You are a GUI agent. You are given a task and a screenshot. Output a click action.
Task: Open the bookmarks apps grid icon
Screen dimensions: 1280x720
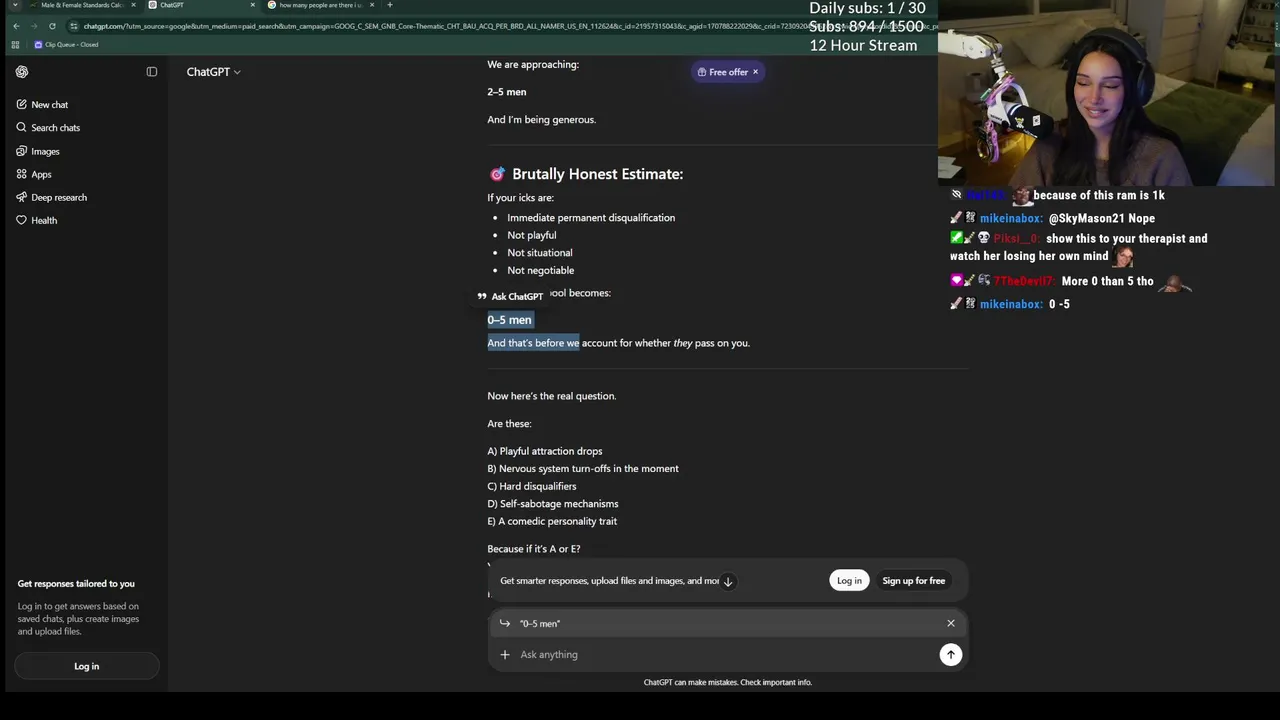pos(15,45)
